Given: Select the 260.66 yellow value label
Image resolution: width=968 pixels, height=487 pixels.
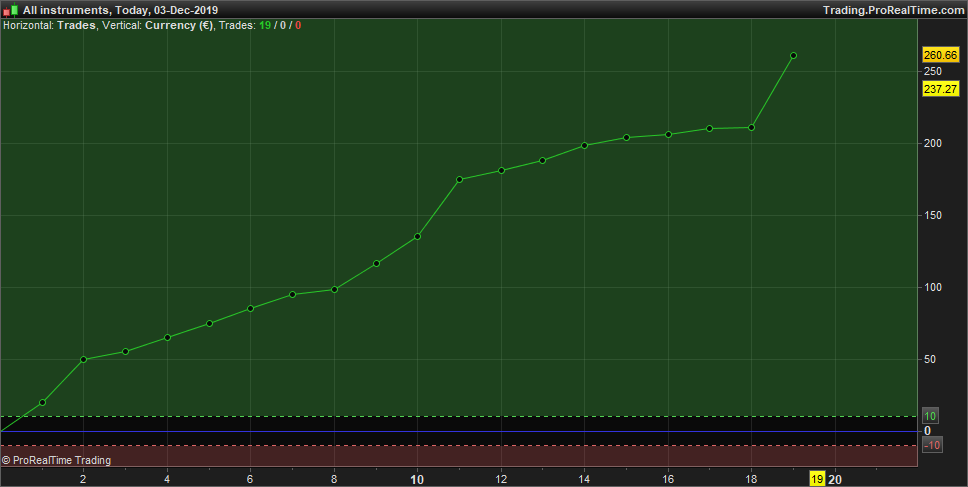Looking at the screenshot, I should (940, 55).
